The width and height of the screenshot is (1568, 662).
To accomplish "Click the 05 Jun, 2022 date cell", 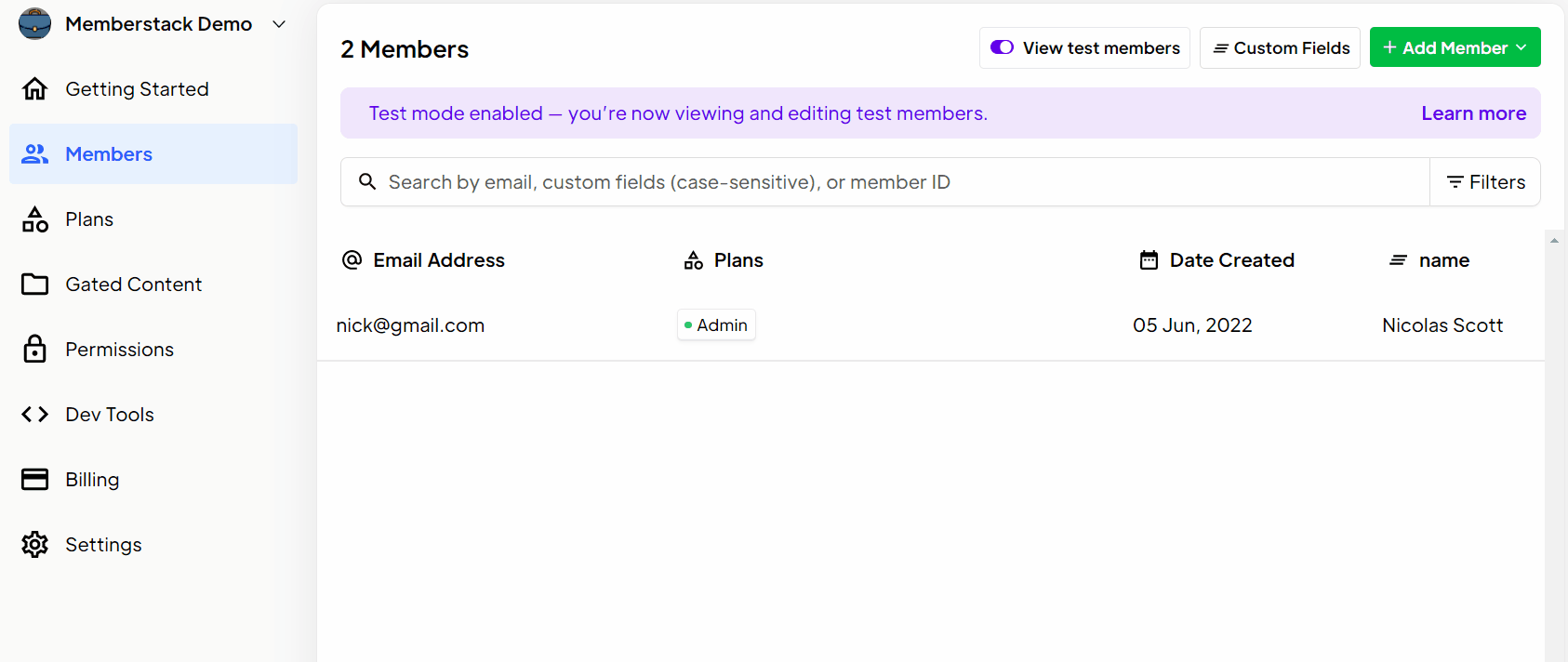I will click(x=1192, y=325).
